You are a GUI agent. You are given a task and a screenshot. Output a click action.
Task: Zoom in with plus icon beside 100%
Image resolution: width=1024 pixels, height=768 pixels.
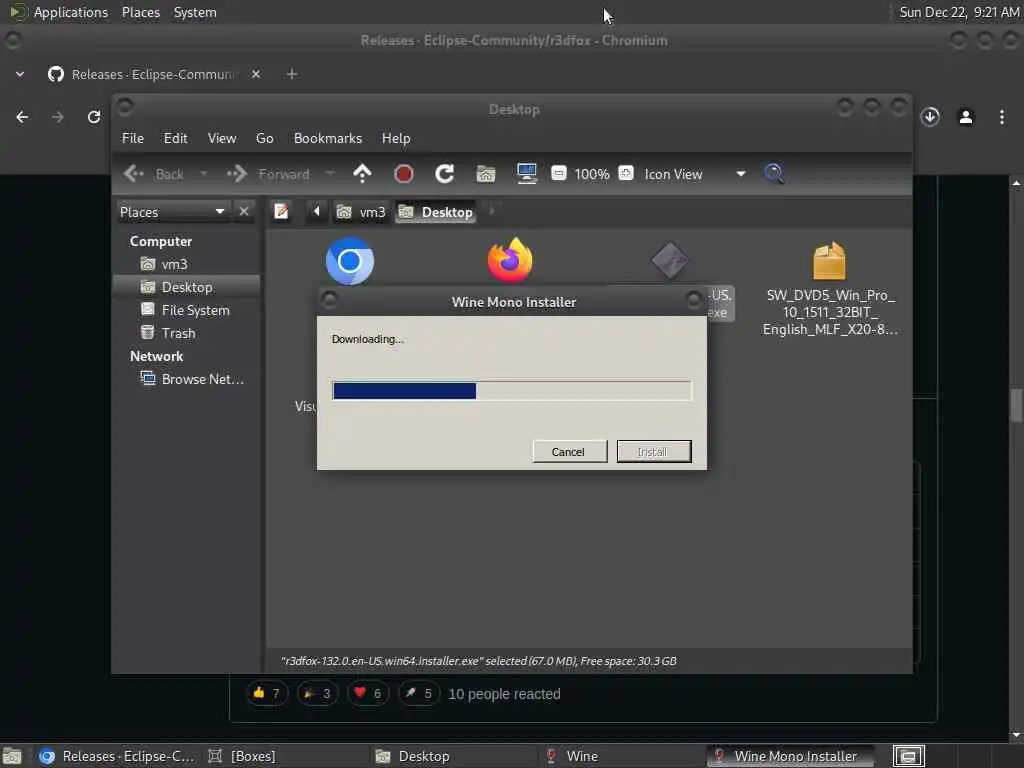click(x=626, y=173)
